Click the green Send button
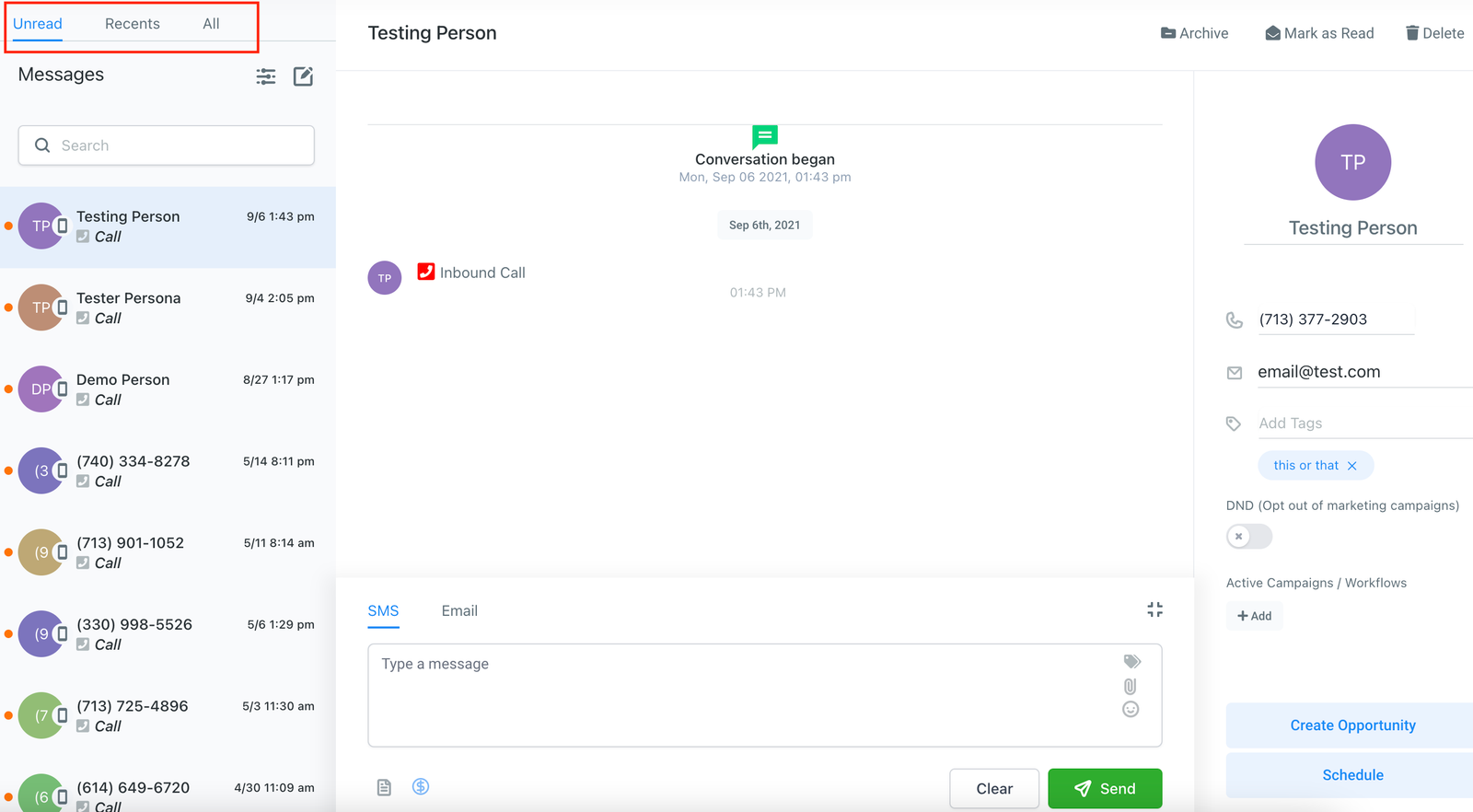 (x=1104, y=789)
